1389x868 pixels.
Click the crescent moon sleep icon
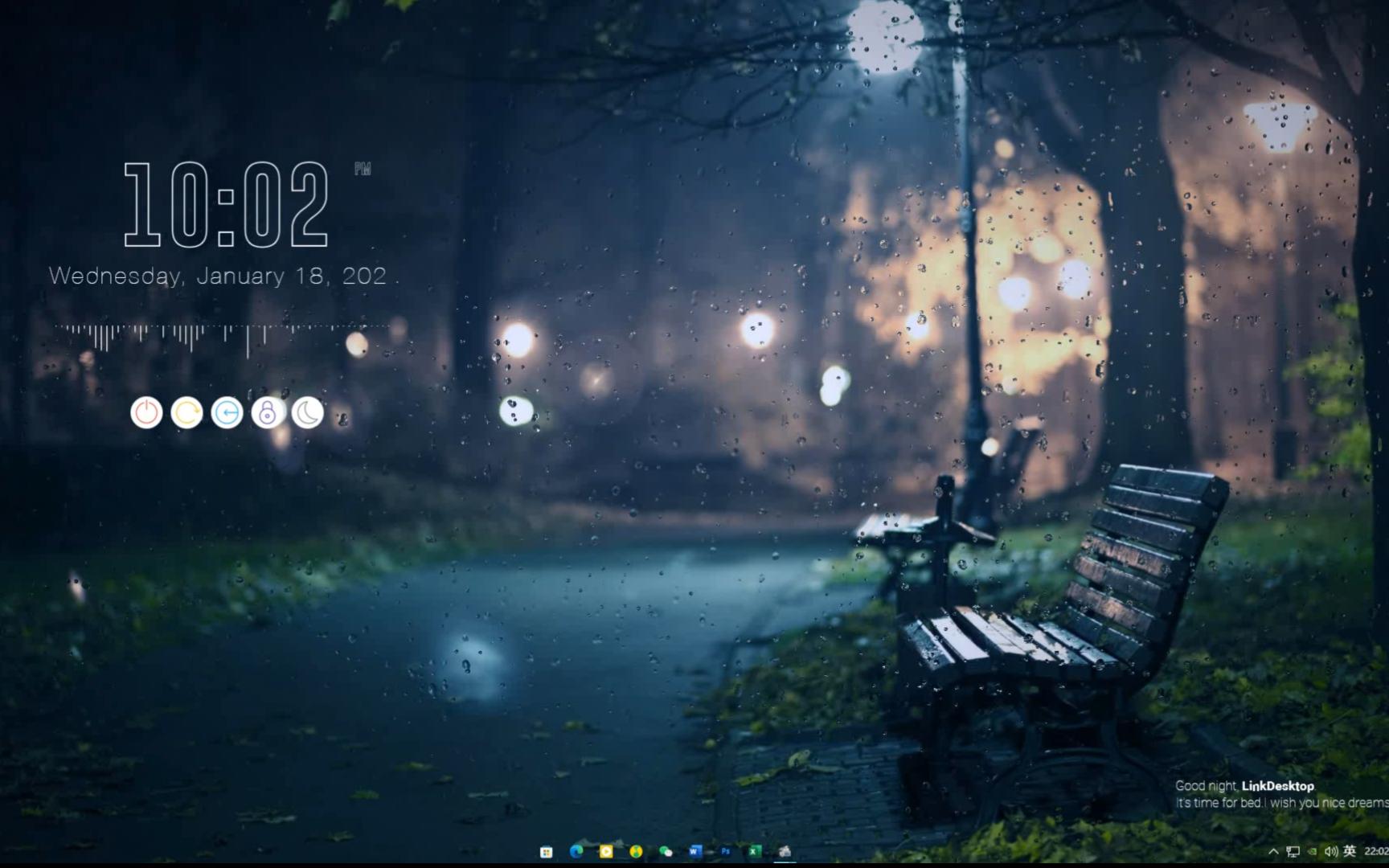[x=307, y=413]
